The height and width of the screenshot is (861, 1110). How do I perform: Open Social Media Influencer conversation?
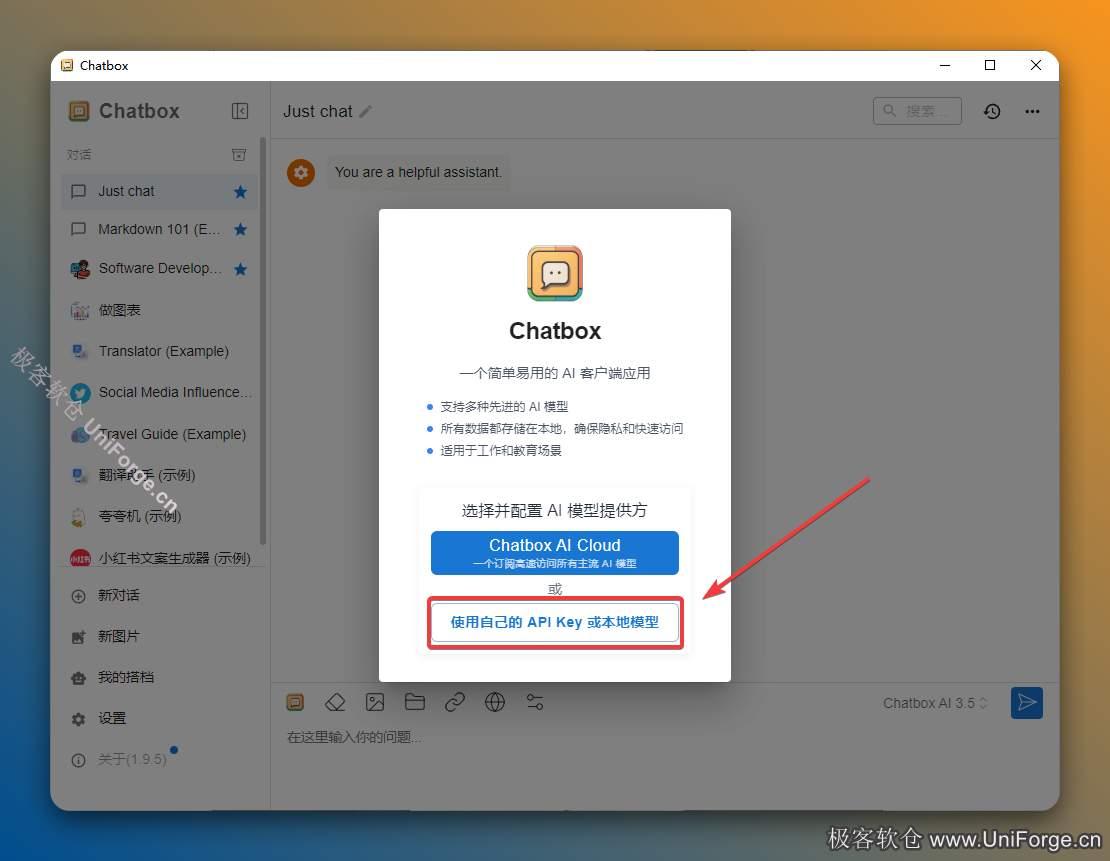click(x=160, y=392)
